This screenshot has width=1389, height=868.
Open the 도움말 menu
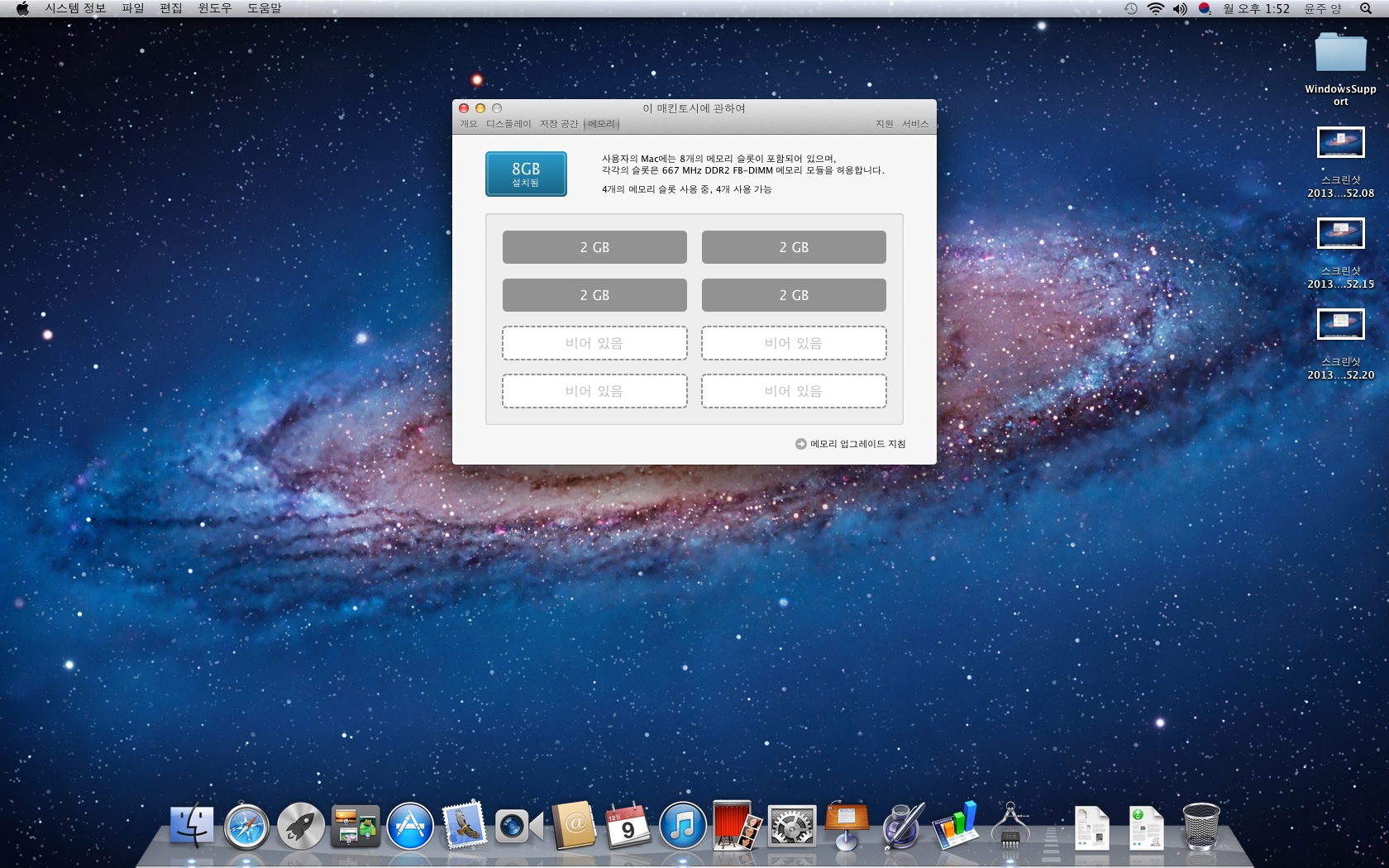[x=265, y=8]
